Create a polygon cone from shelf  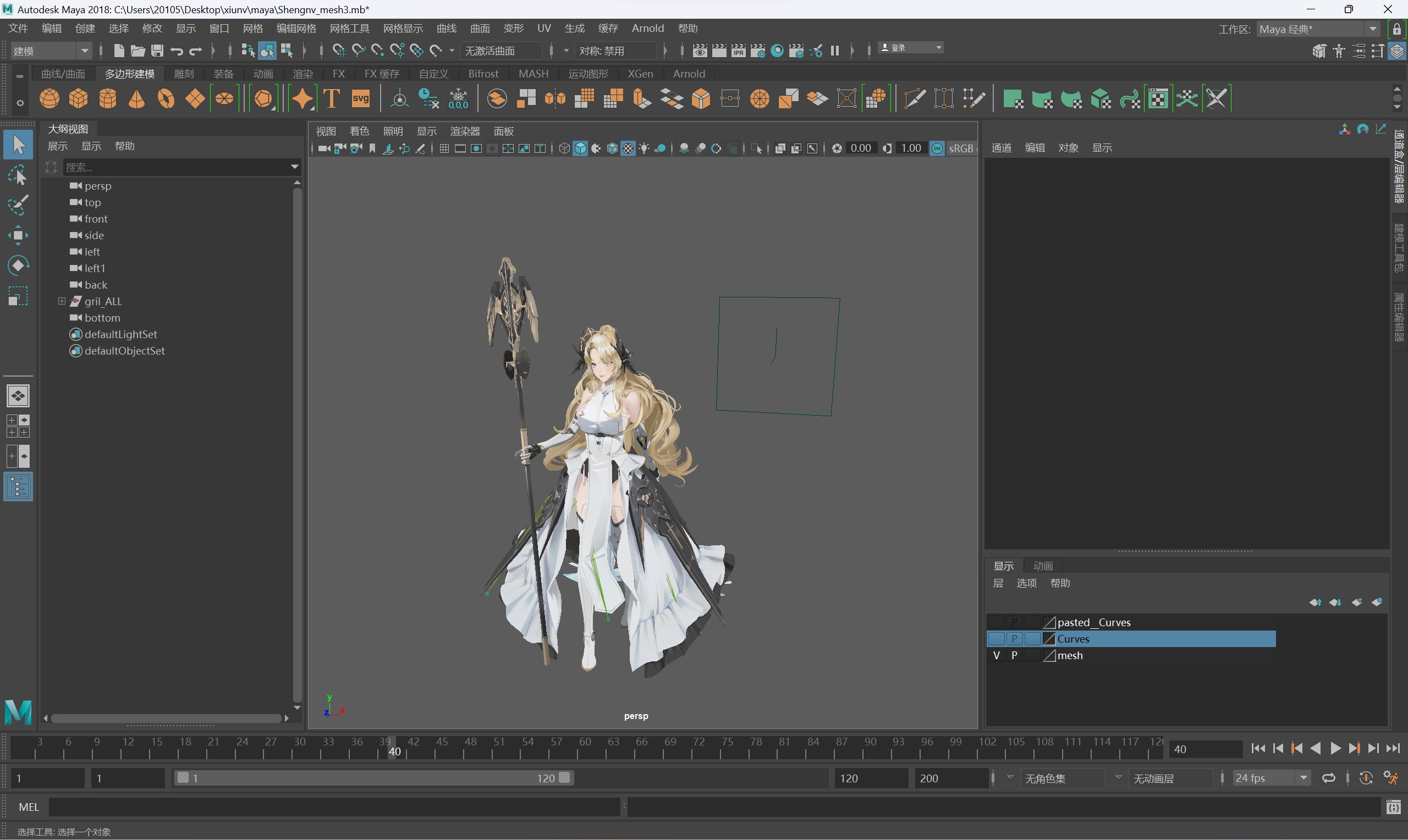[136, 98]
